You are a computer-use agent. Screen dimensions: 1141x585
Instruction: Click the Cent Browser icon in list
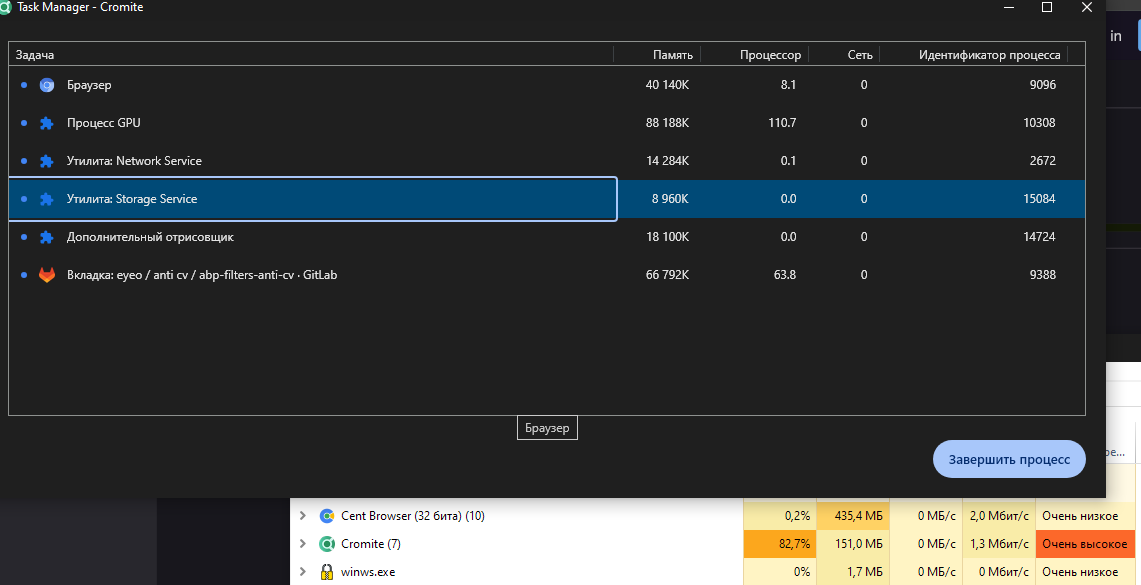click(x=326, y=516)
